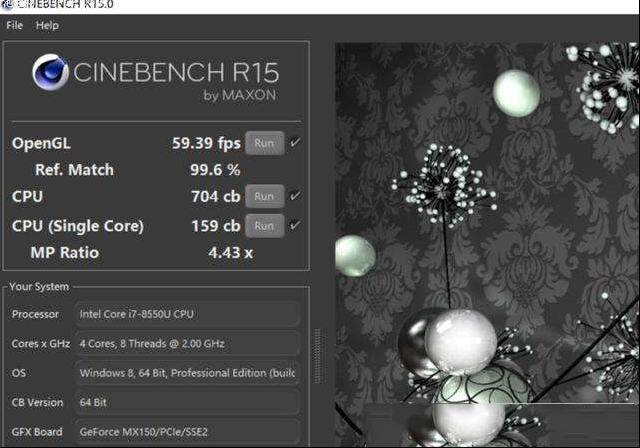
Task: Select the single core score 159 cb
Action: coord(216,226)
